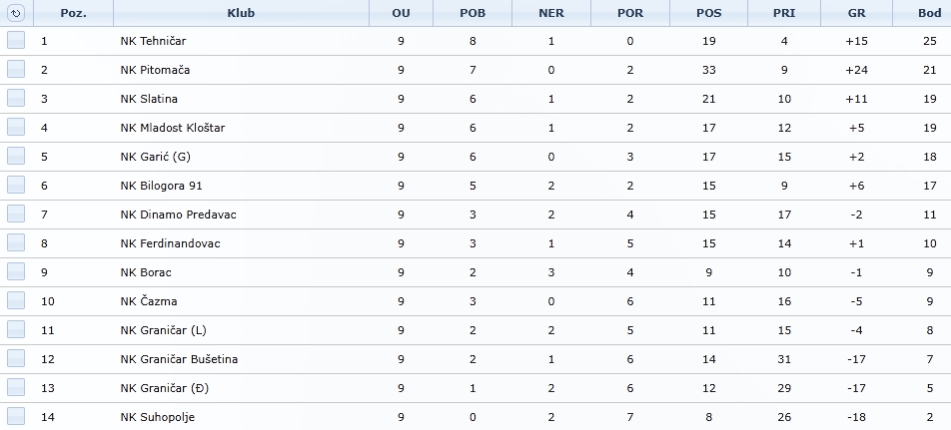Screen dimensions: 951x430
Task: Select the NK Ferdinandovac club name
Action: pyautogui.click(x=170, y=244)
